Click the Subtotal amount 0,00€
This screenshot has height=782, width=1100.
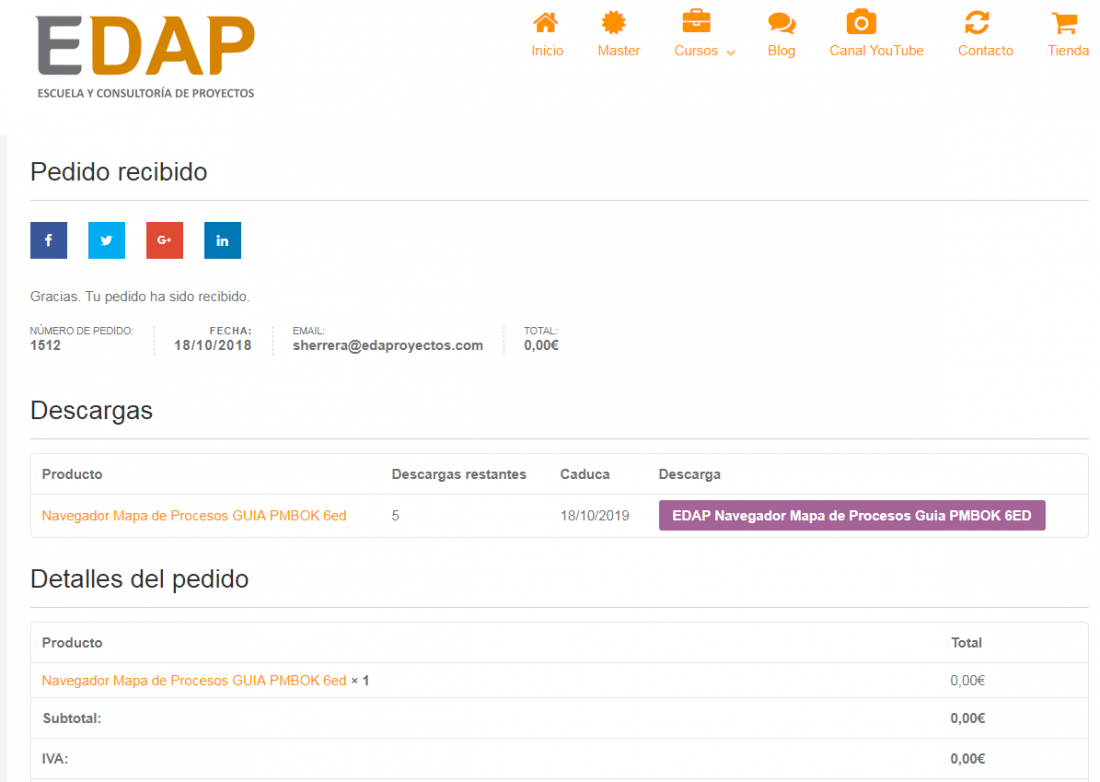click(x=967, y=718)
